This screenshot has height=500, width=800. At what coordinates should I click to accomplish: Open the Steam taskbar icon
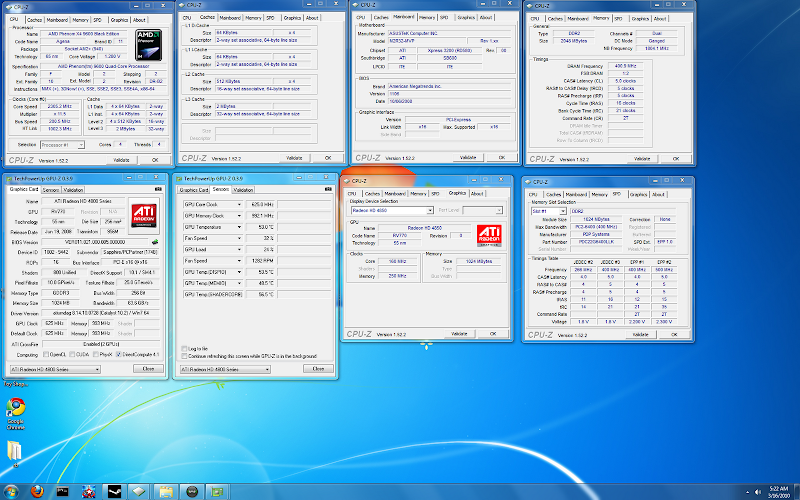113,491
